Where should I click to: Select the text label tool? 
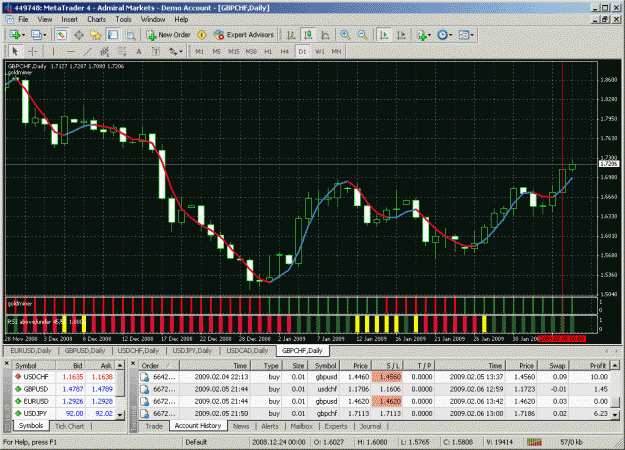pos(156,51)
